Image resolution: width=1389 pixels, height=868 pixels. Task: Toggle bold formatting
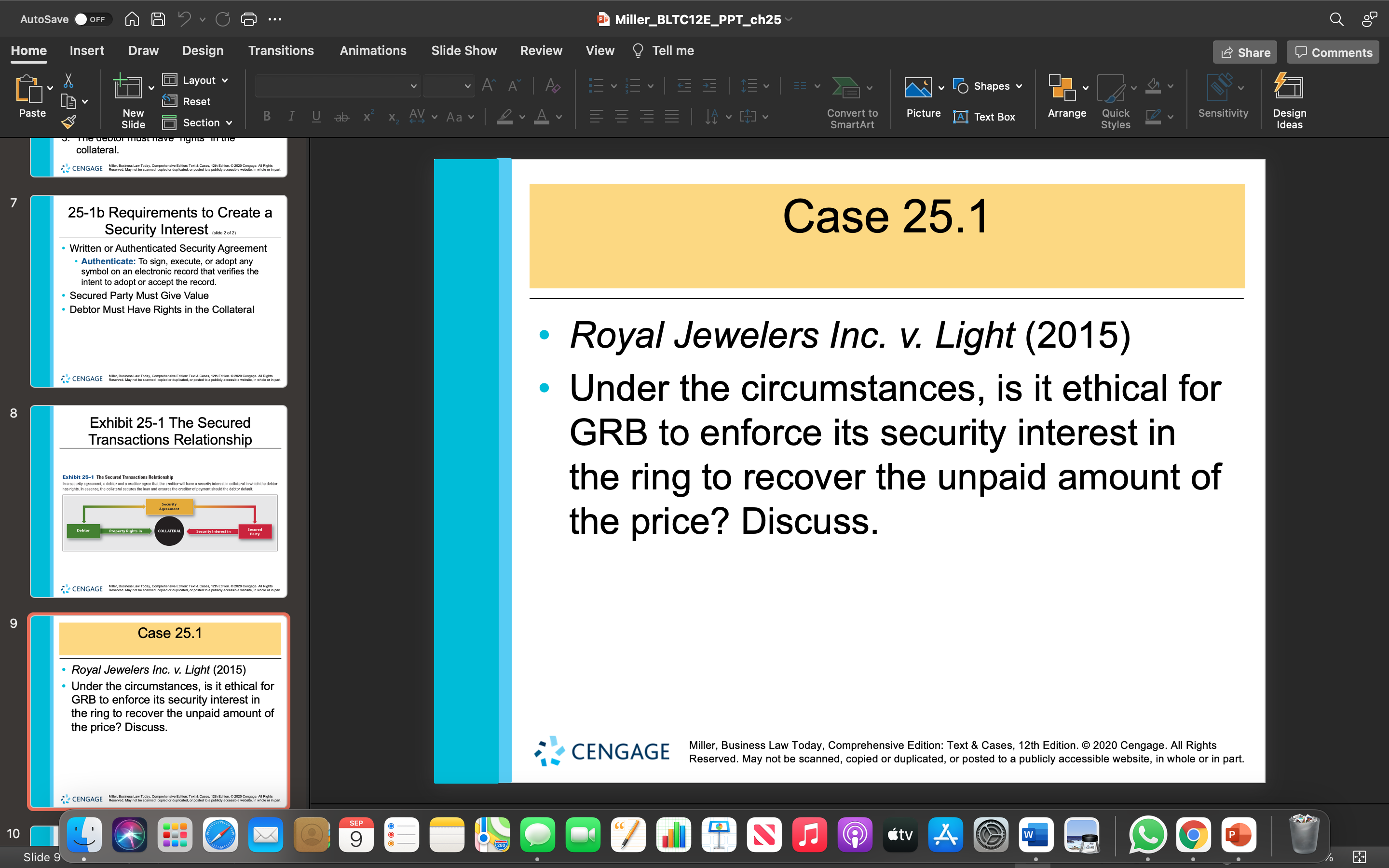coord(267,117)
